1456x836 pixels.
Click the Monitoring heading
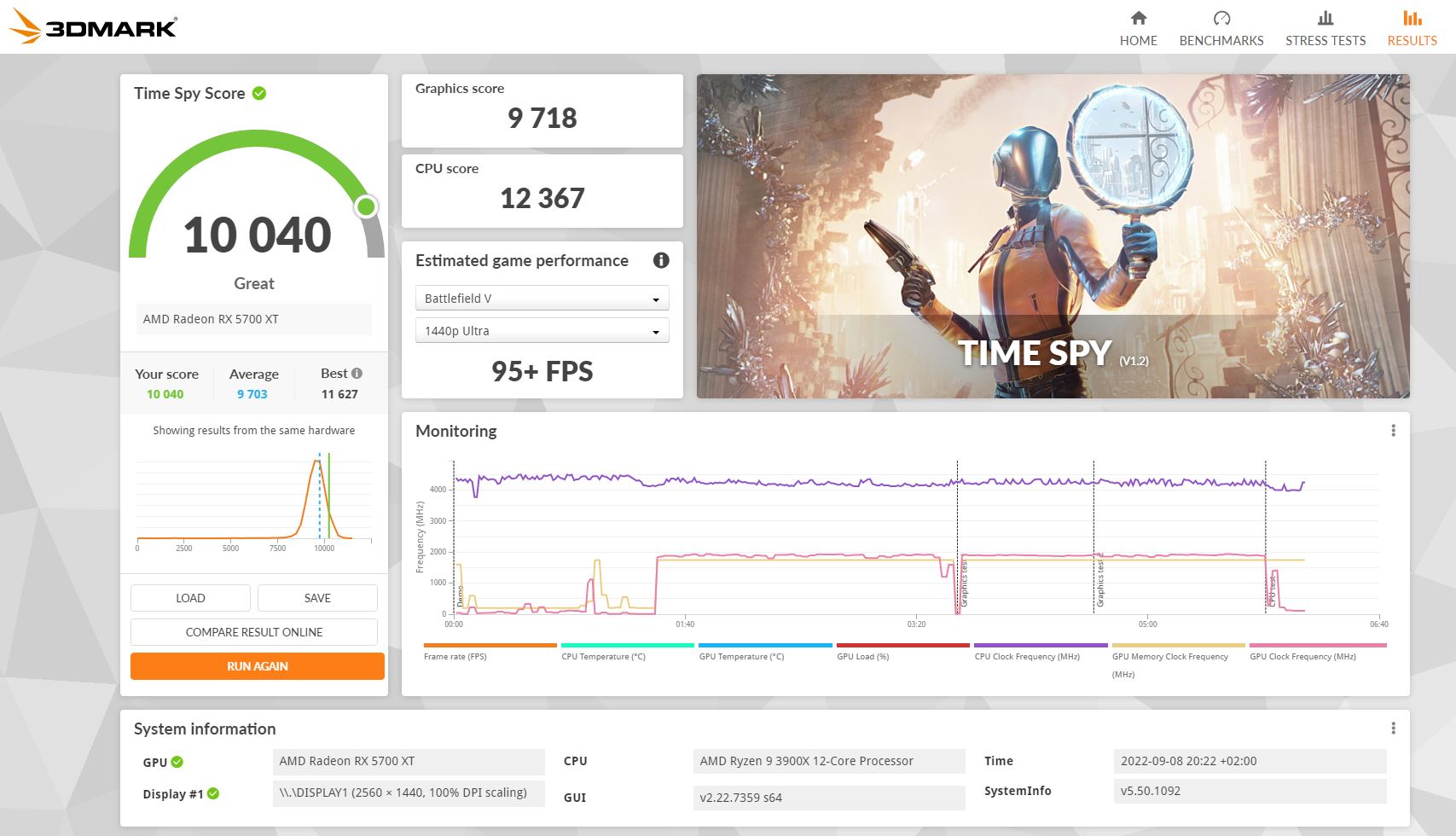(456, 431)
